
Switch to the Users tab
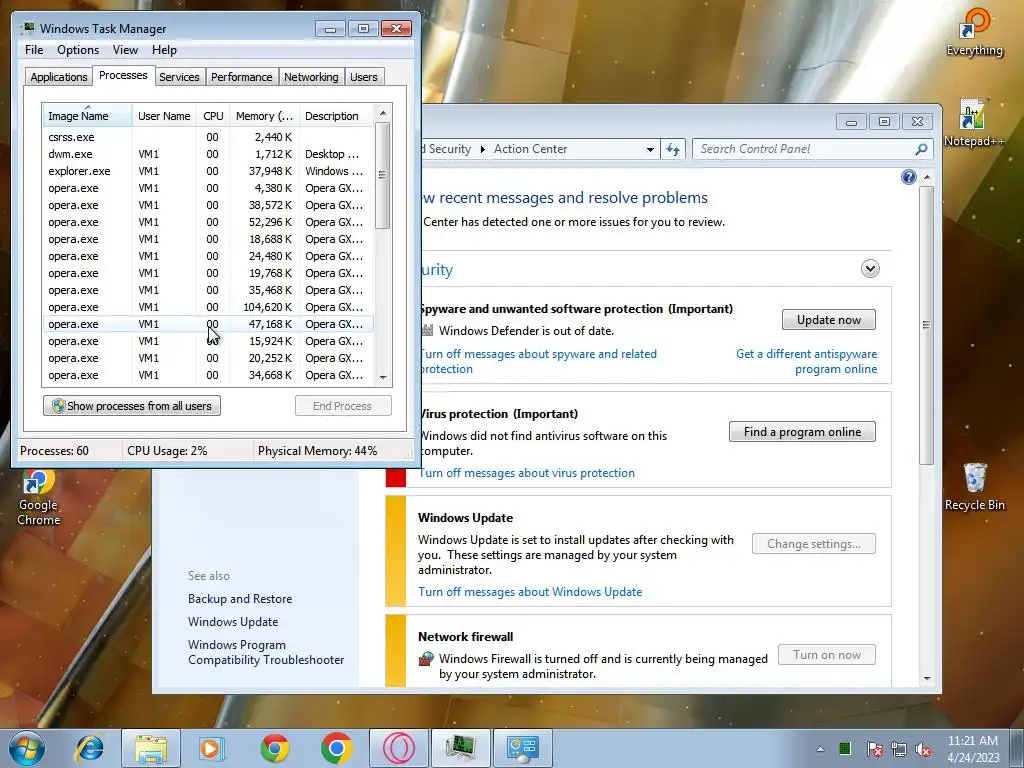363,76
